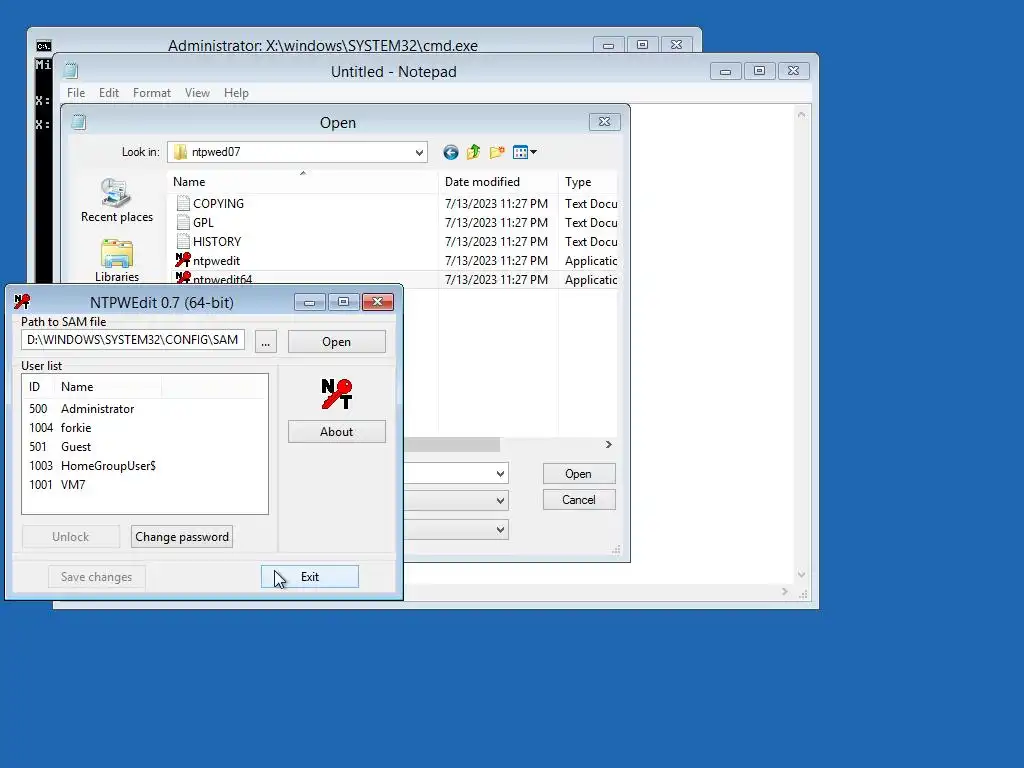Open the Notepad Edit menu
This screenshot has height=768, width=1024.
click(x=108, y=93)
